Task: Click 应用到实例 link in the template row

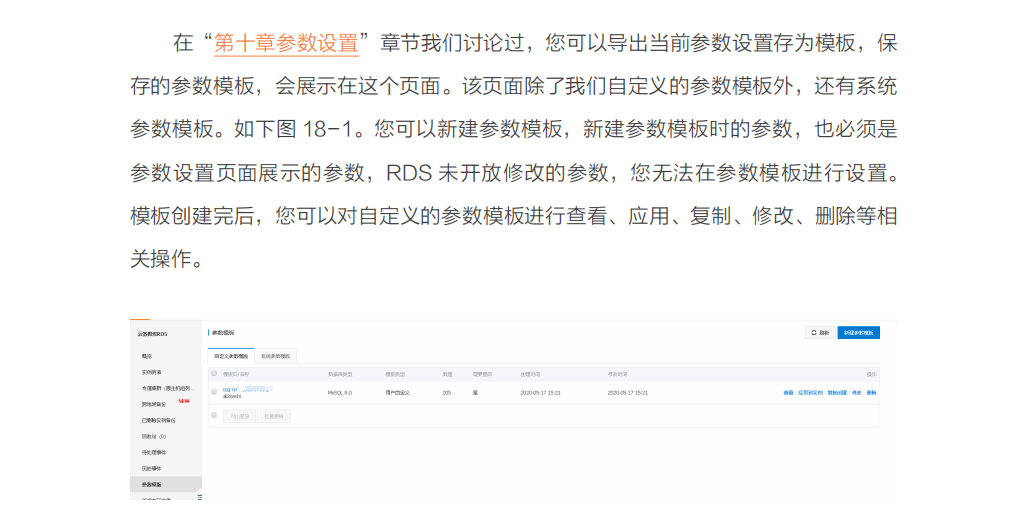Action: [x=810, y=393]
